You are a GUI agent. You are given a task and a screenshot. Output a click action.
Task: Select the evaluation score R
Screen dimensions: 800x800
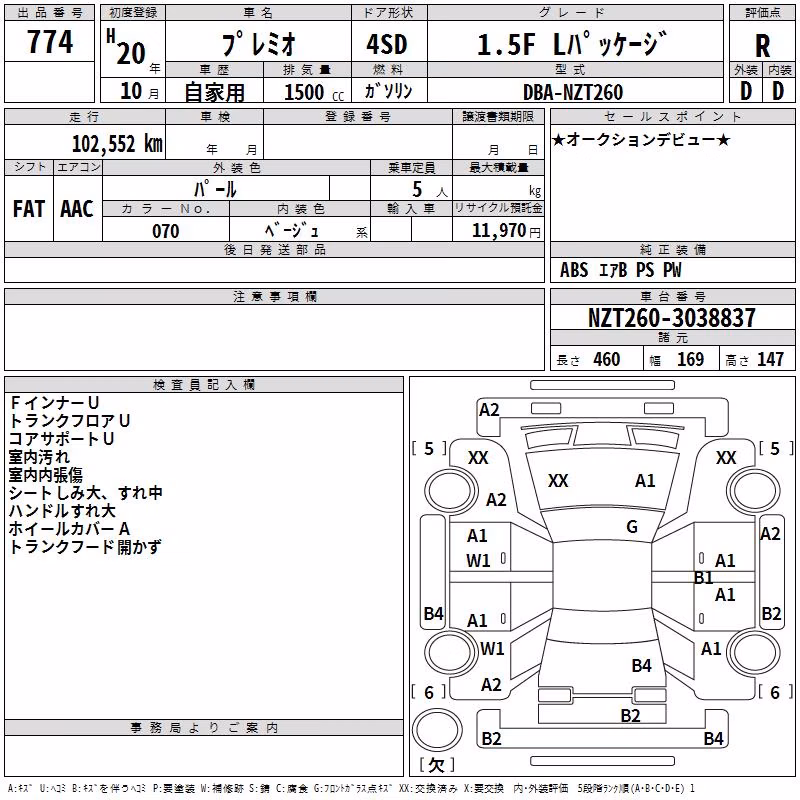click(762, 46)
